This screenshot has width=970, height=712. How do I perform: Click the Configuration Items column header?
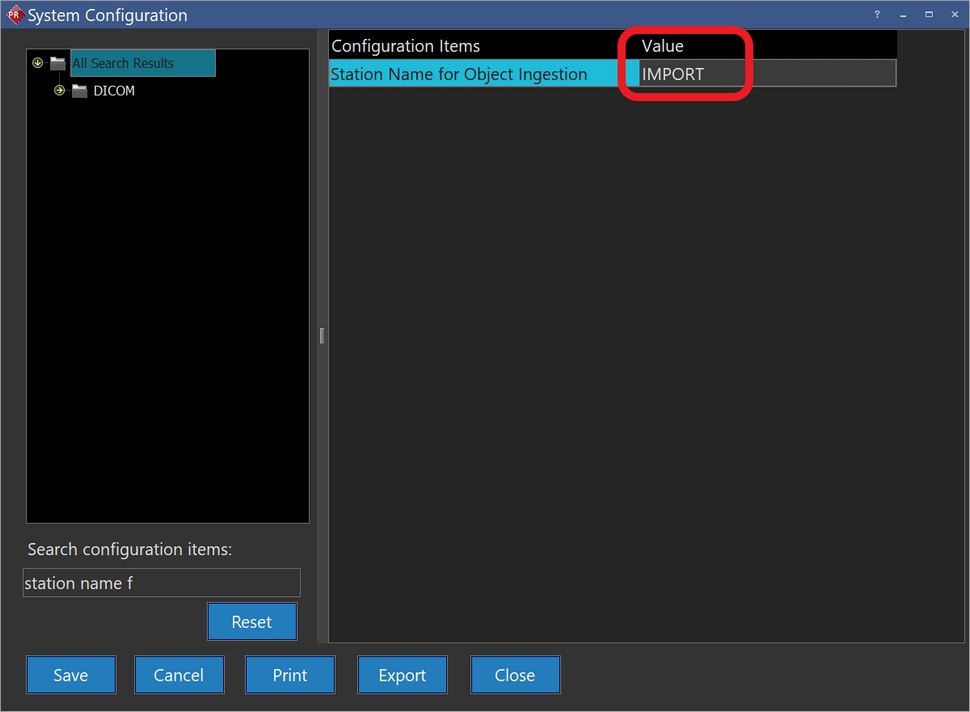pos(406,46)
